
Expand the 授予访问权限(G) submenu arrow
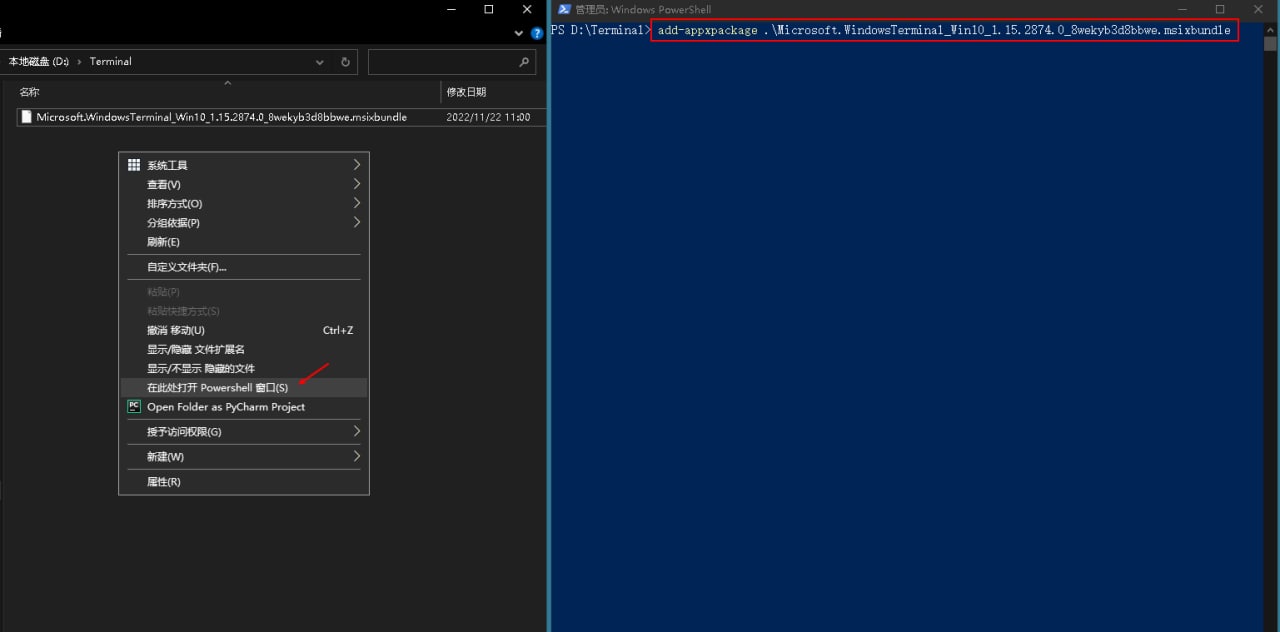click(356, 431)
